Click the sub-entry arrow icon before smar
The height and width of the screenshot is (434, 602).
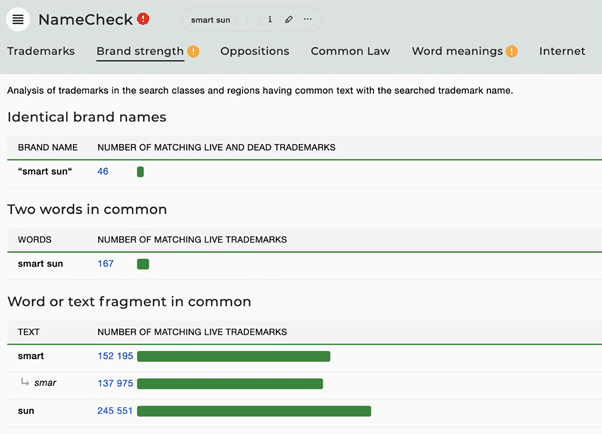(x=25, y=383)
